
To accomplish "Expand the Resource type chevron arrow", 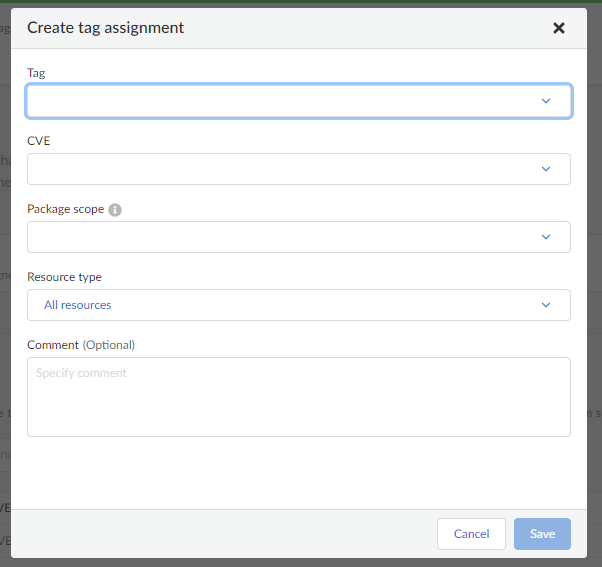I will (x=546, y=305).
